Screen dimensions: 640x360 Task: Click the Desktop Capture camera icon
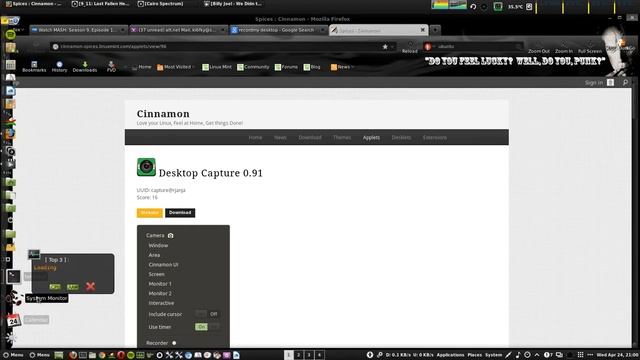click(146, 167)
